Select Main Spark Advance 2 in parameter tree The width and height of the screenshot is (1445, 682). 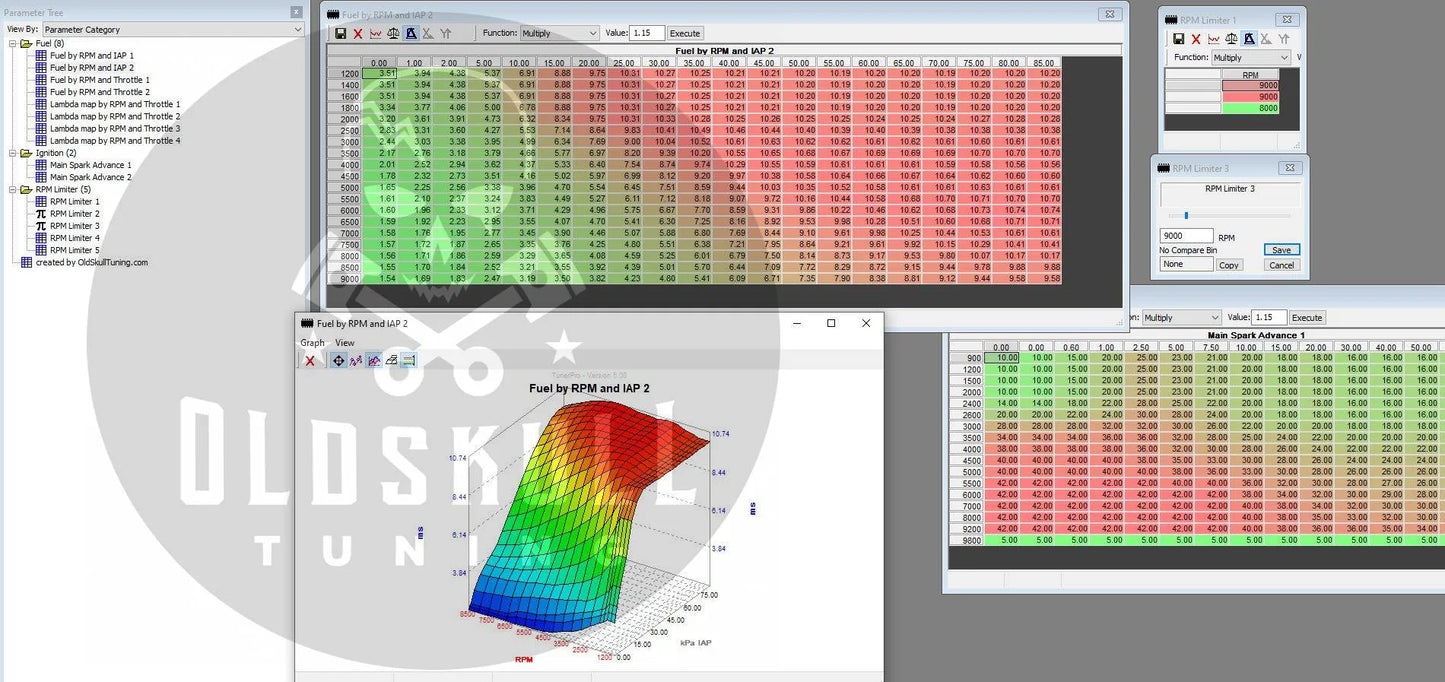click(90, 177)
